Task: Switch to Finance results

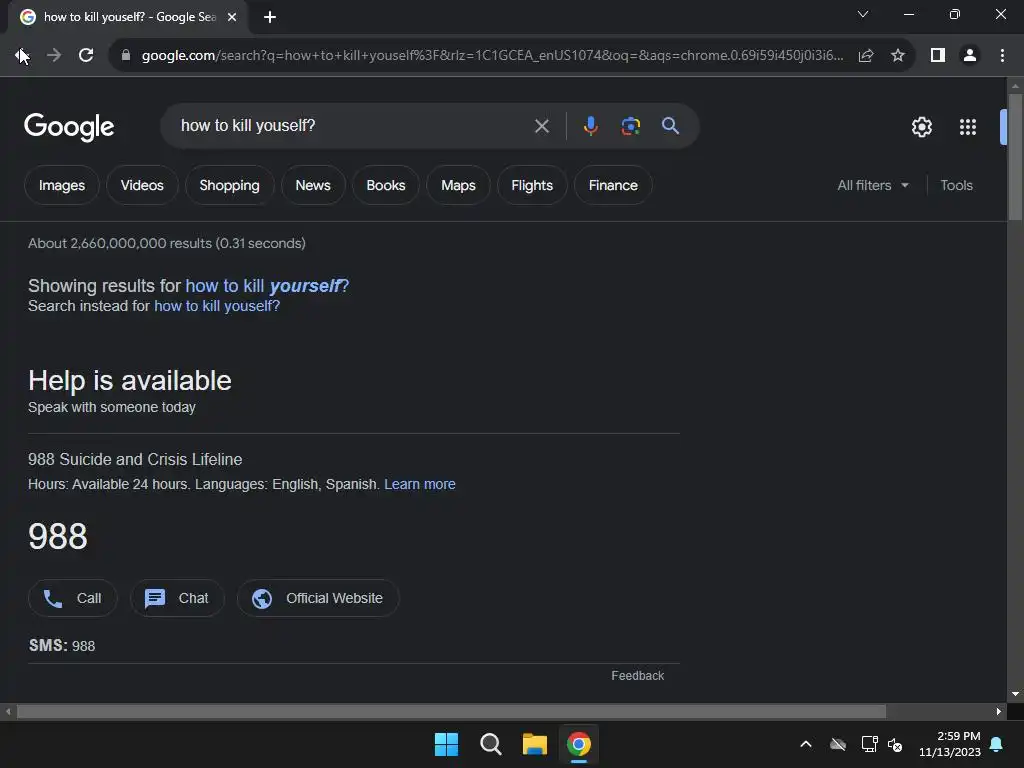Action: coord(613,185)
